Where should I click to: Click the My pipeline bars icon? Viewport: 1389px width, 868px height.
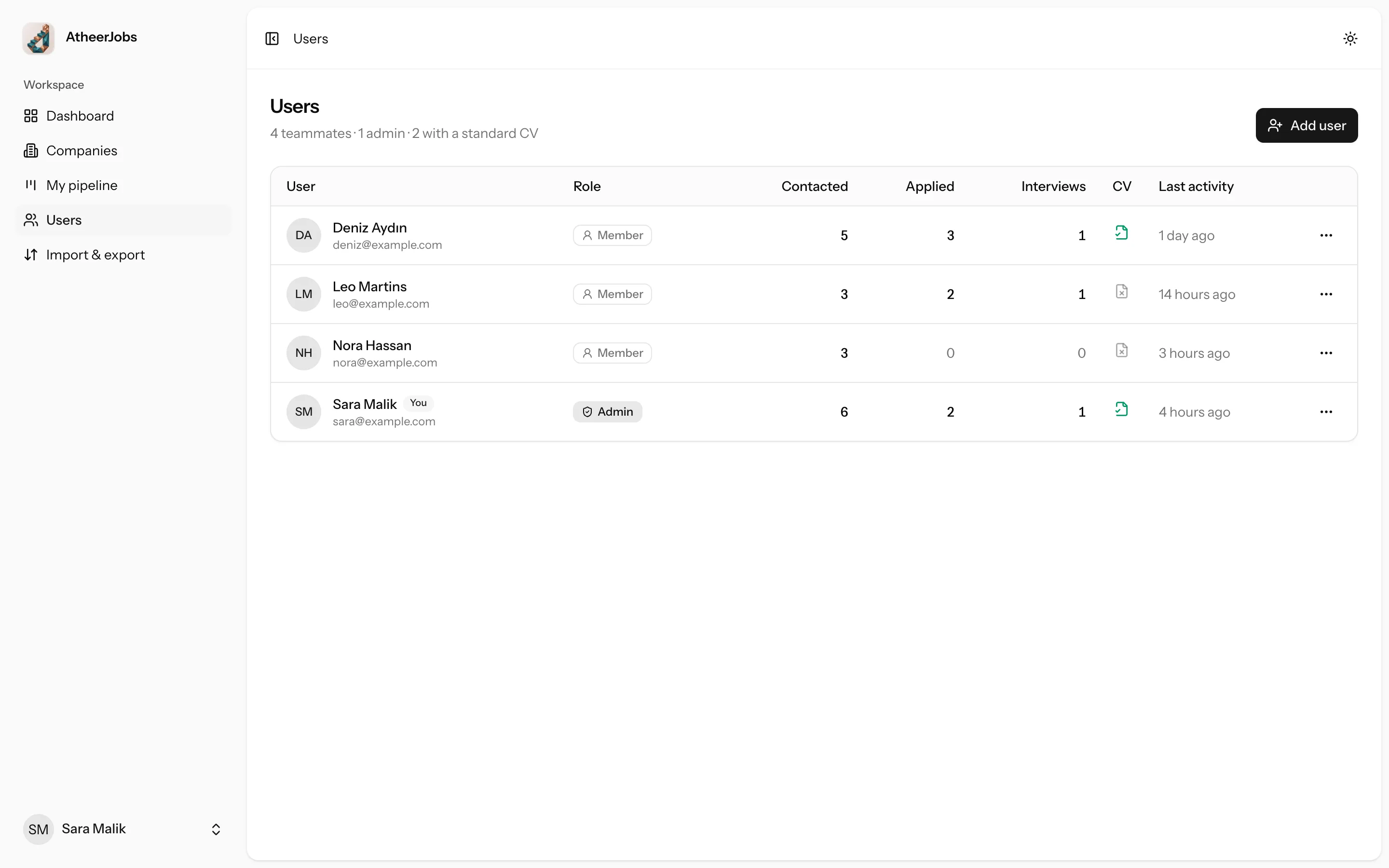tap(31, 186)
